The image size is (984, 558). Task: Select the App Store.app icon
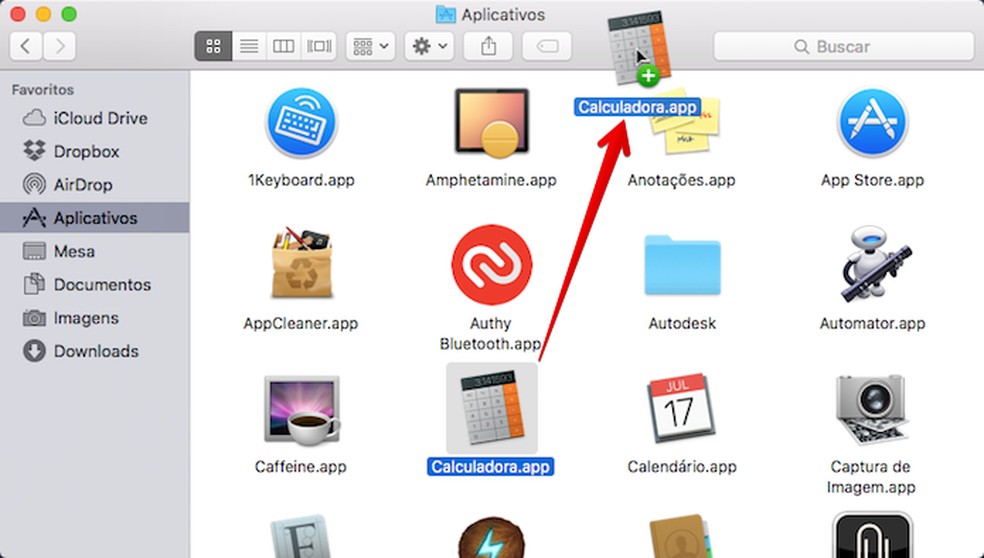pyautogui.click(x=872, y=122)
